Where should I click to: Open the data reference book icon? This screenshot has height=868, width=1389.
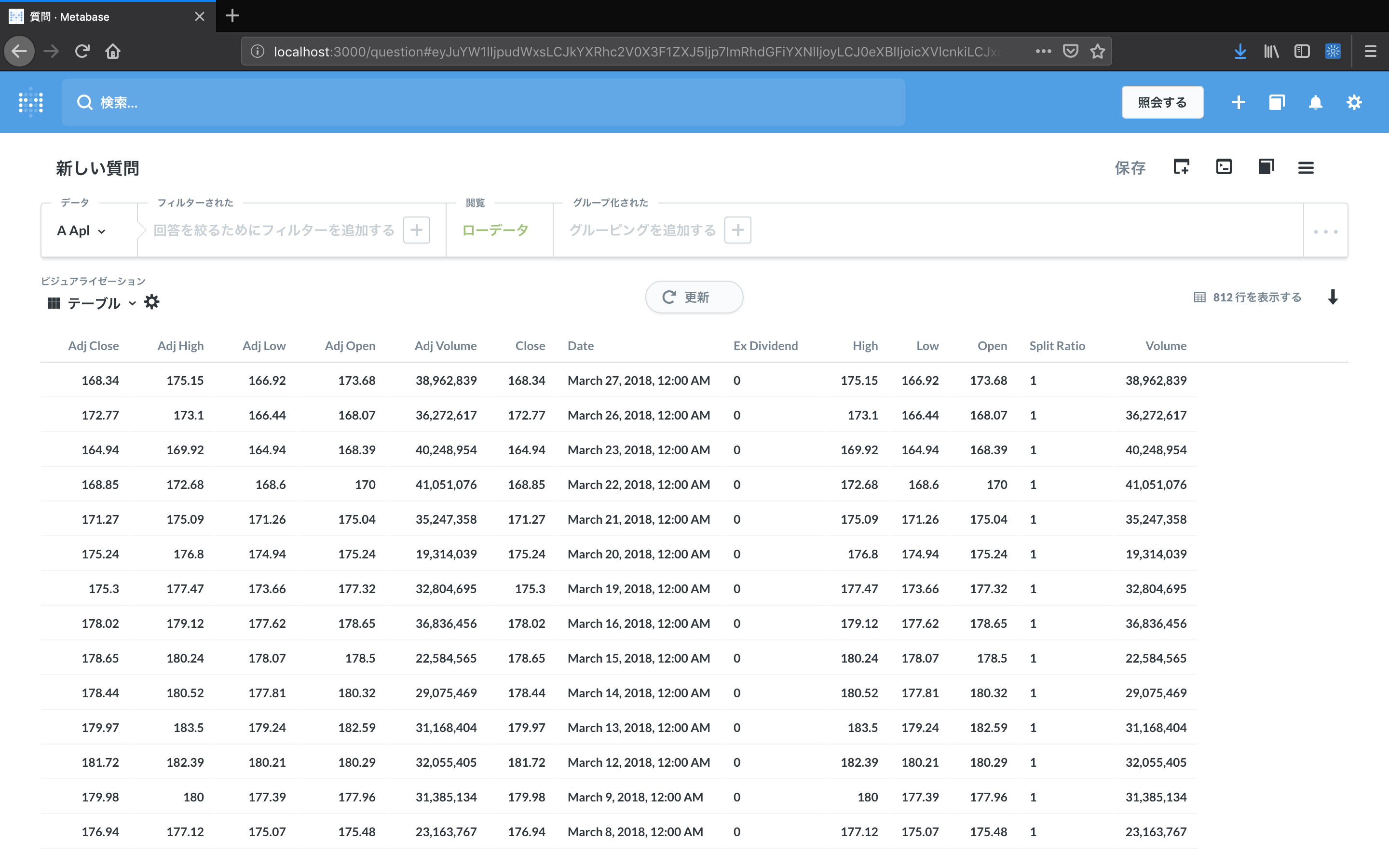1266,167
